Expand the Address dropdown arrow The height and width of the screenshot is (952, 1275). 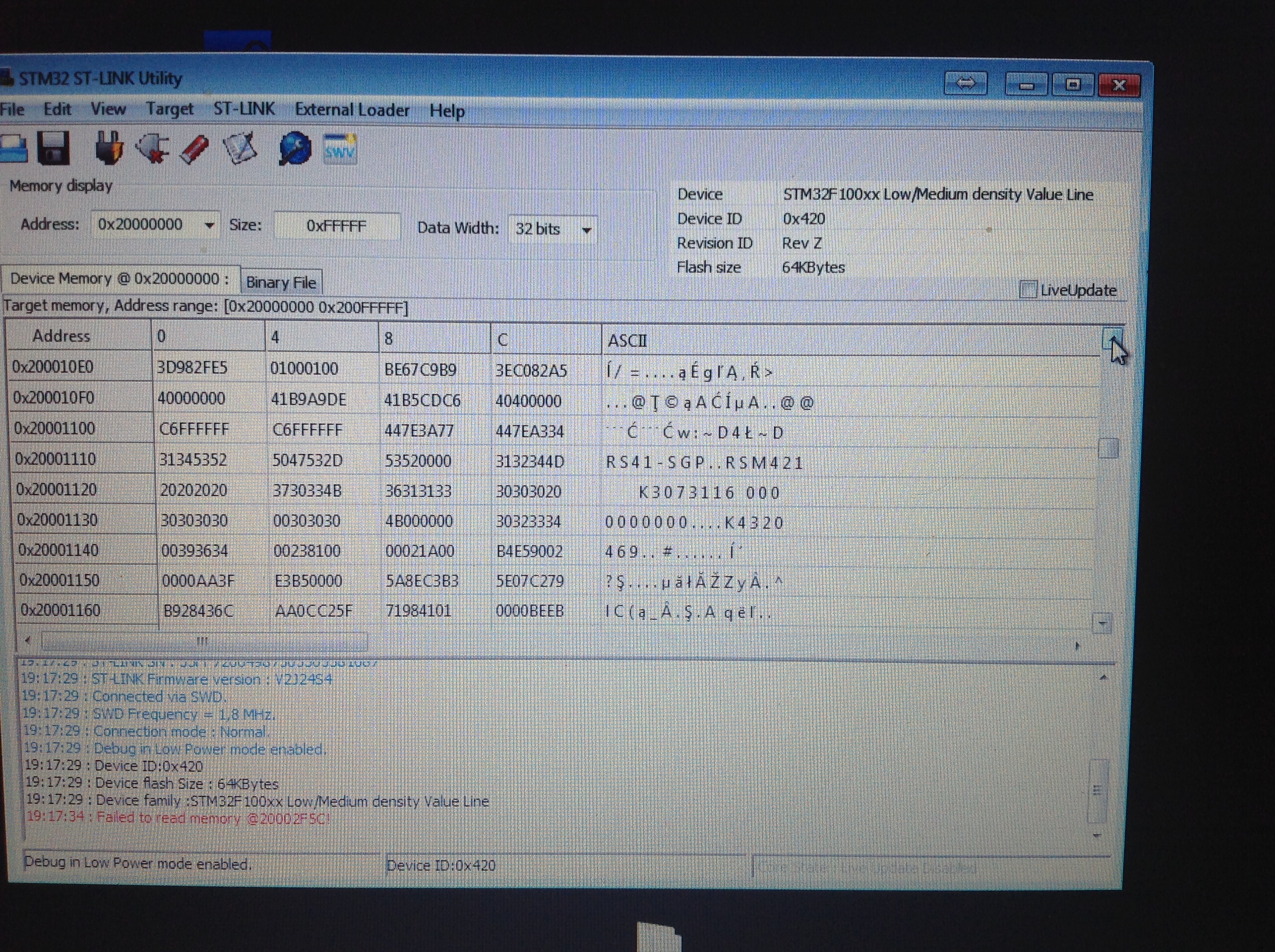pos(209,225)
